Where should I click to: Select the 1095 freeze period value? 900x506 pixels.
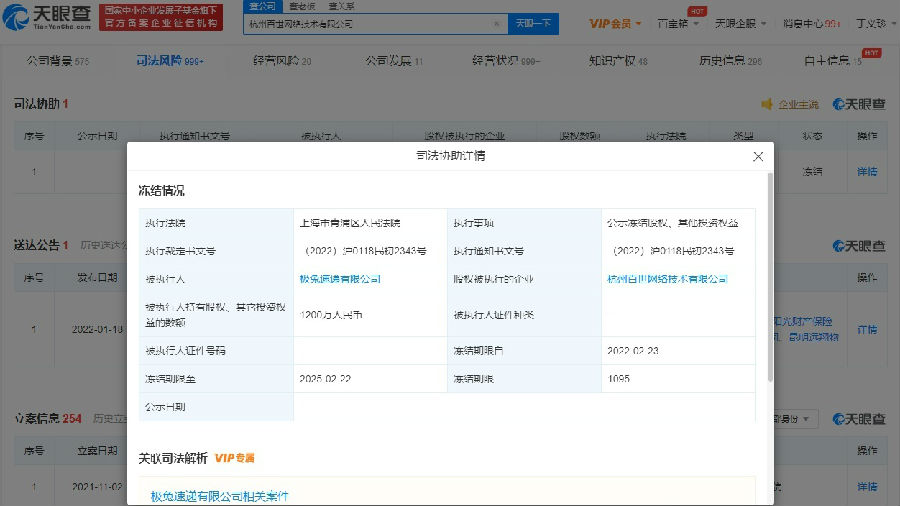tap(618, 379)
